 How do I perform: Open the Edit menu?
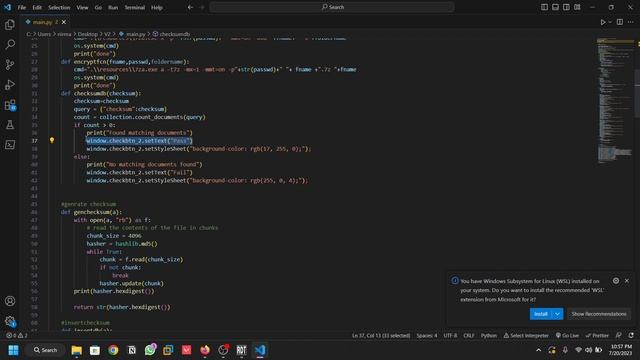[37, 7]
